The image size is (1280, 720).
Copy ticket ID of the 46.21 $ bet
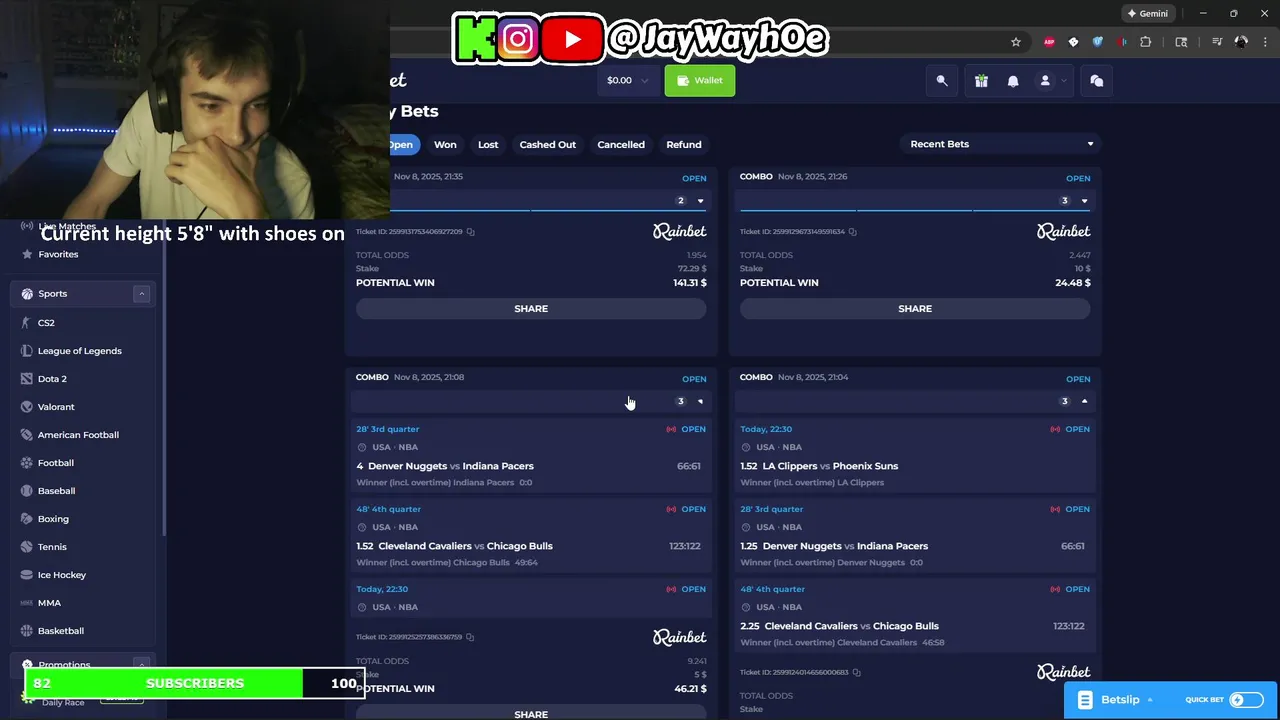[470, 637]
